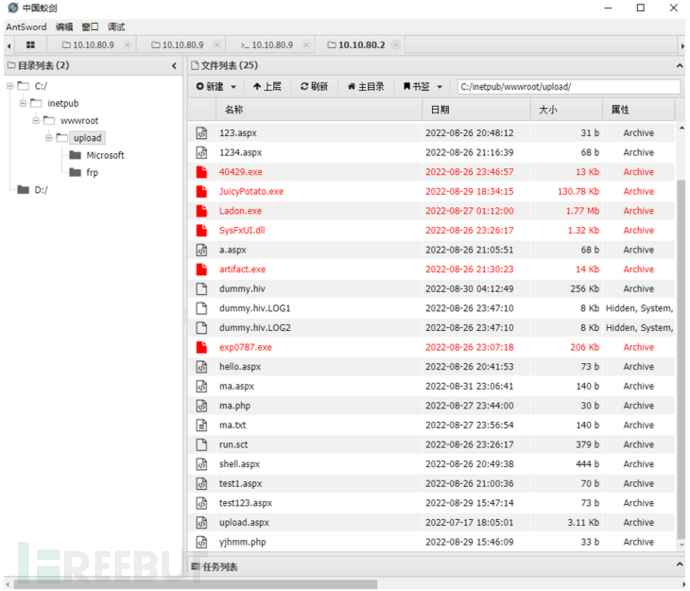Click the Microsoft folder icon in tree
Viewport: 690px width, 591px height.
75,155
